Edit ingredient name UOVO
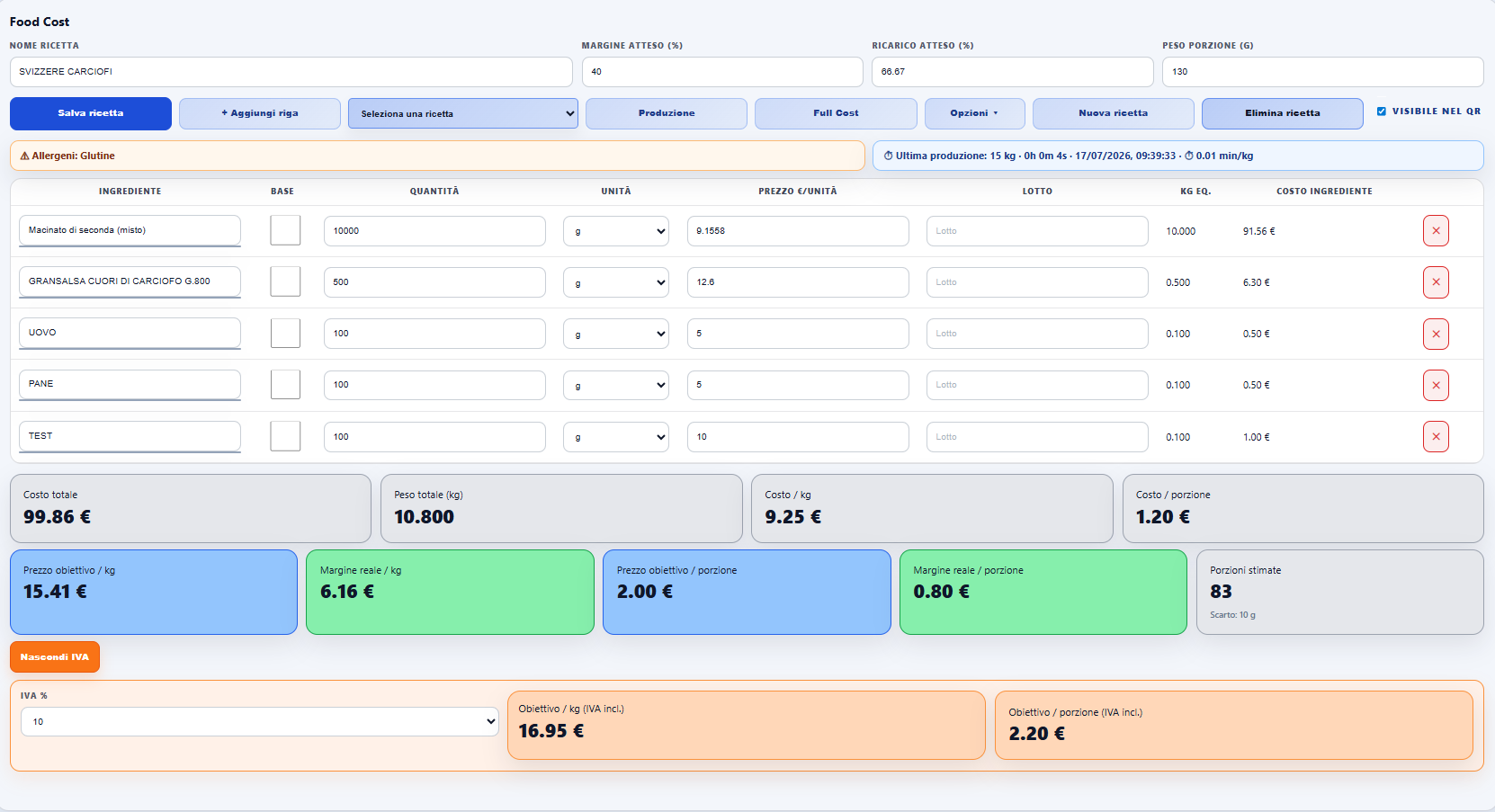This screenshot has width=1495, height=812. 130,333
